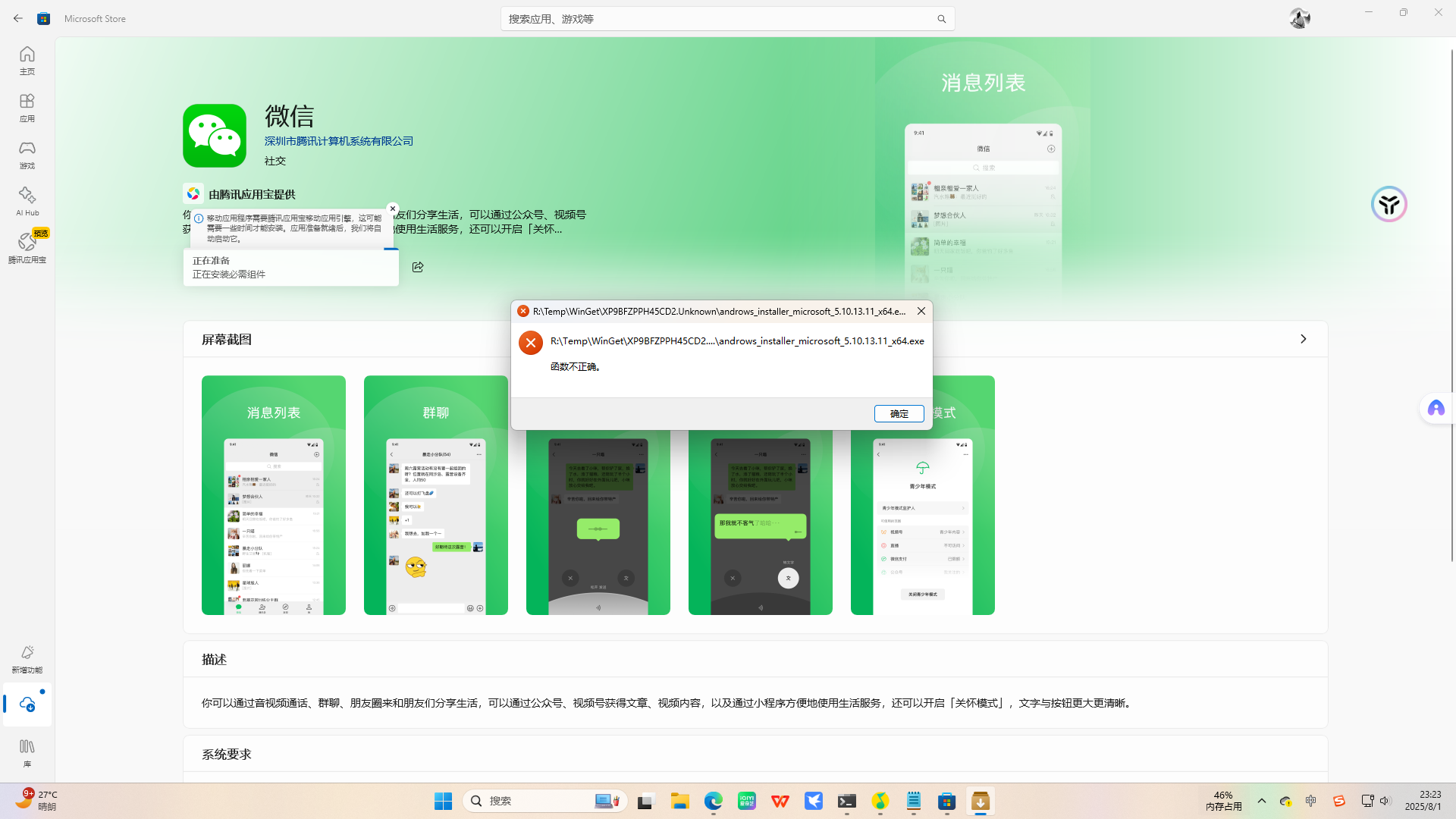Open the downloads section in the sidebar
The width and height of the screenshot is (1456, 819).
pos(27,704)
